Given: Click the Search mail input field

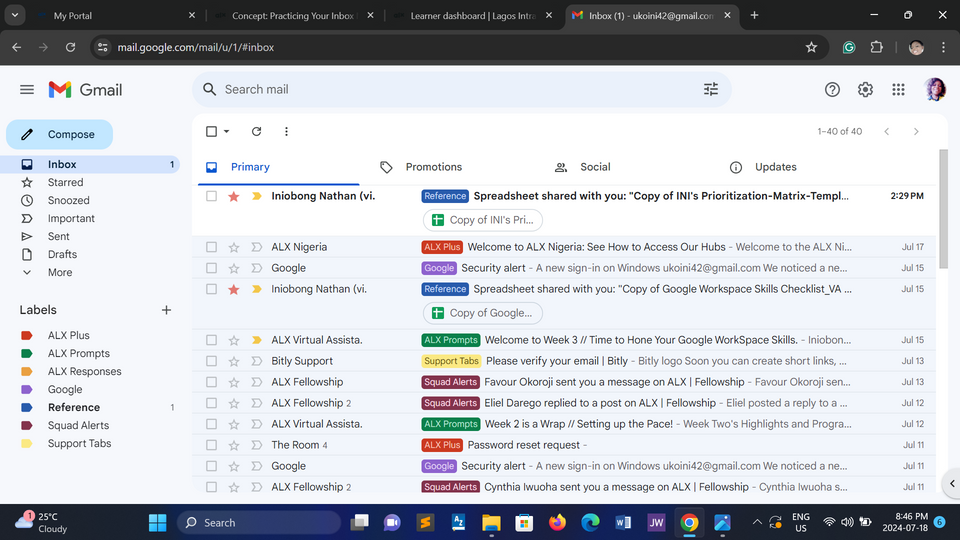Looking at the screenshot, I should 450,90.
